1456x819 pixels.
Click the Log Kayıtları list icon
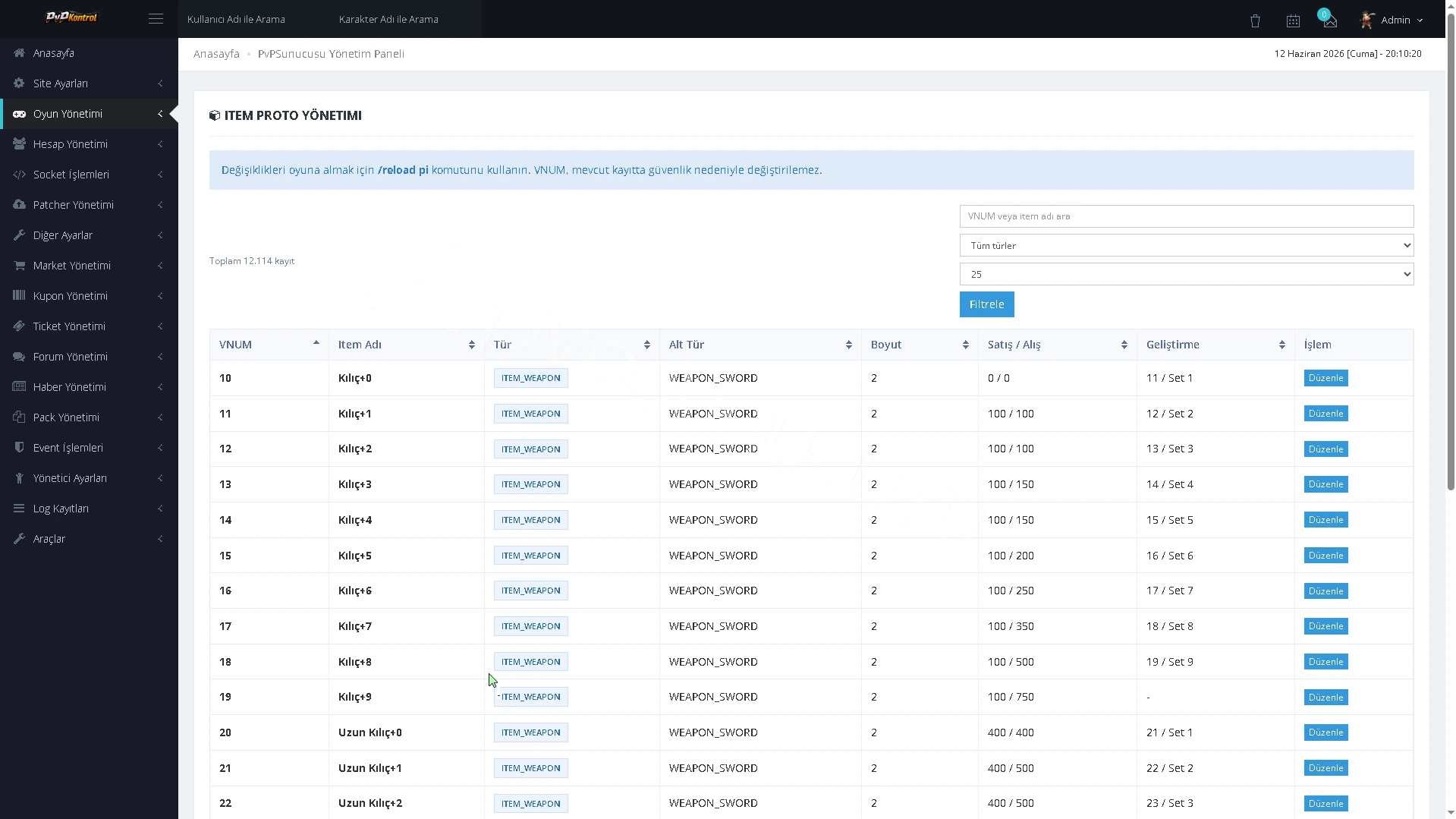pyautogui.click(x=19, y=509)
